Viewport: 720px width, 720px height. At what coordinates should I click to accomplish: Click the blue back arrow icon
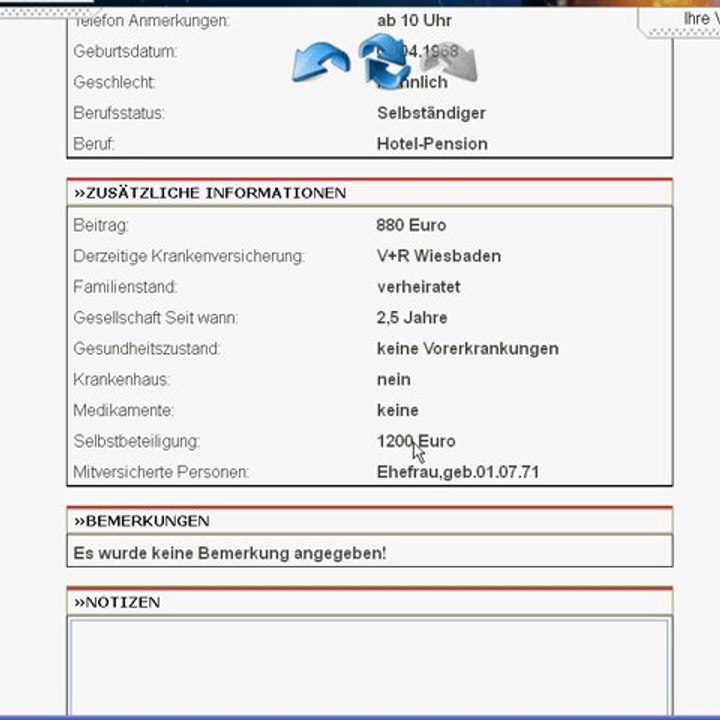(x=321, y=62)
